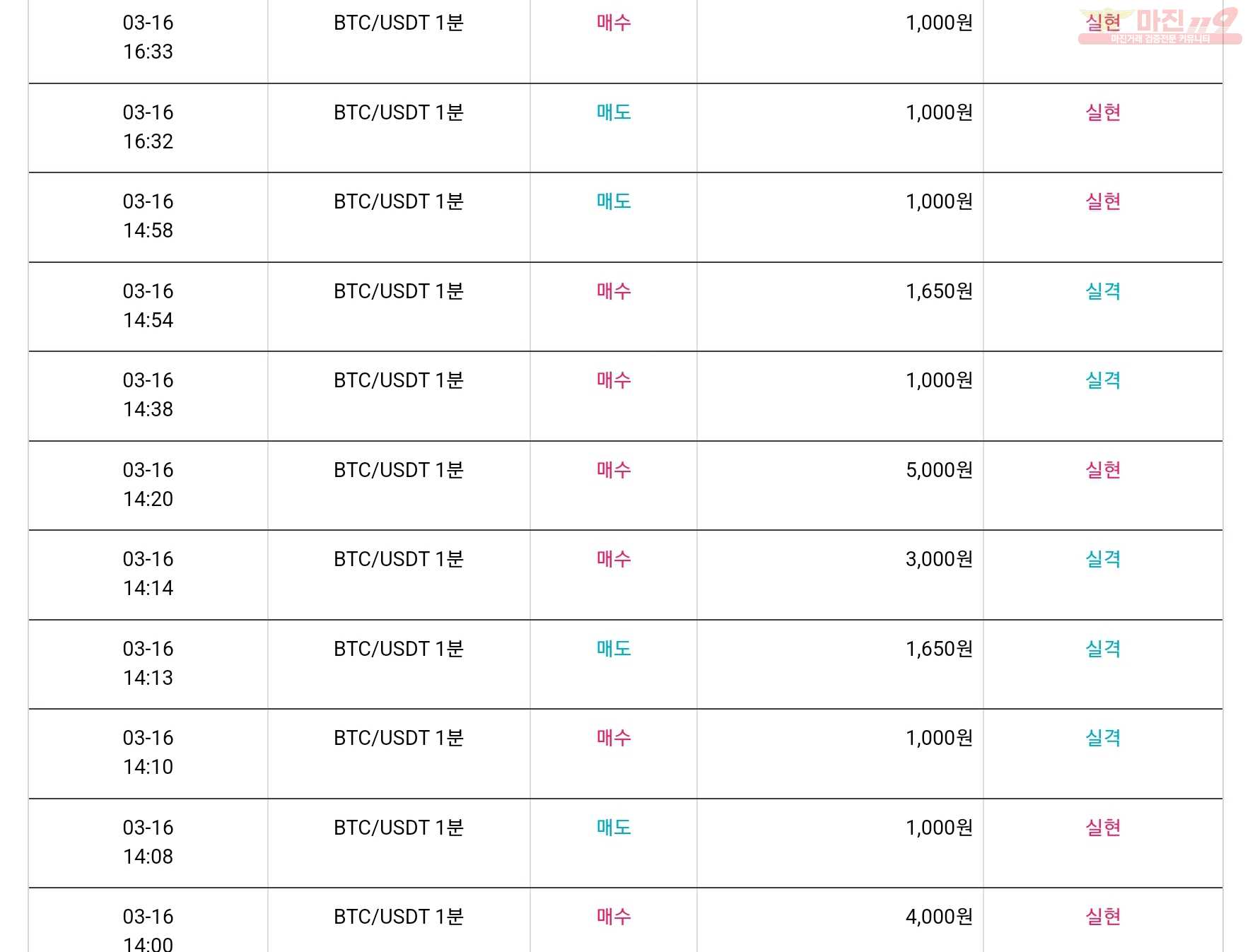
Task: Click 매수 label in 14:00 row
Action: (x=614, y=917)
